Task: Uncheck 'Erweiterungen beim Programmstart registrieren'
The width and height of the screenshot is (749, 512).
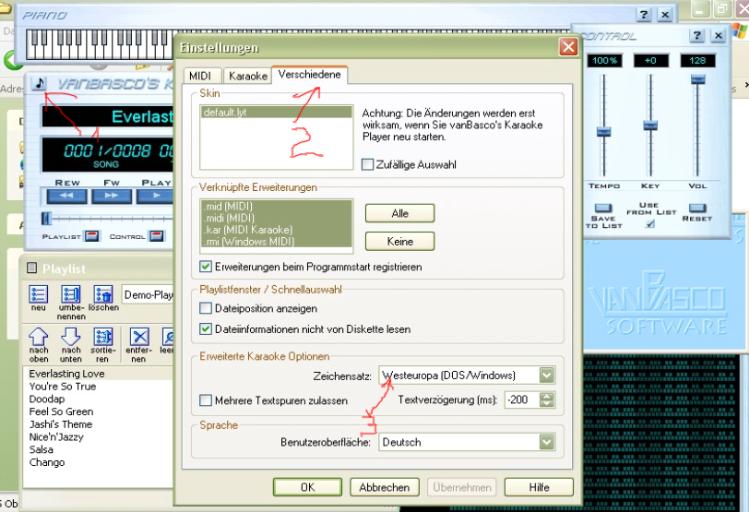Action: tap(205, 267)
